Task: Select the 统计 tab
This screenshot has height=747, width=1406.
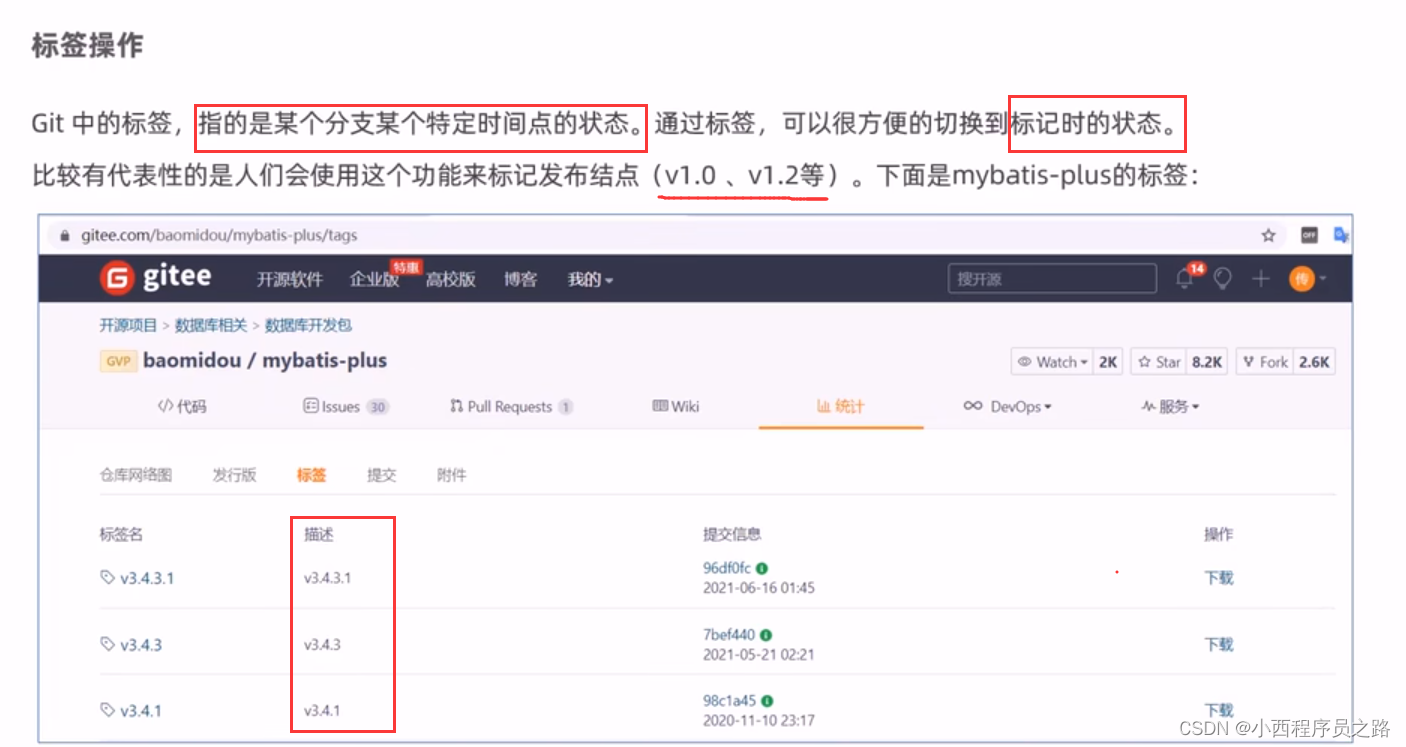Action: (x=840, y=407)
